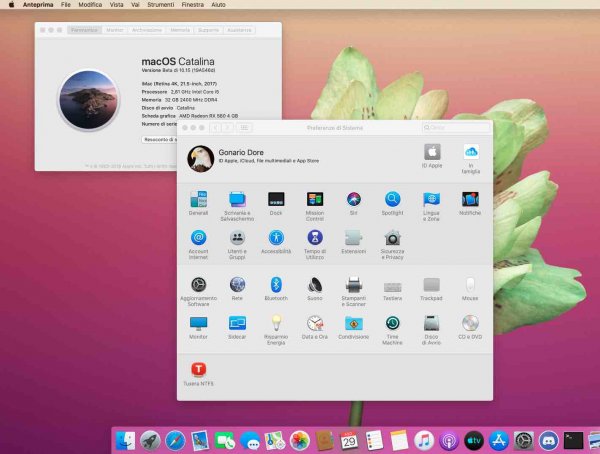Open Photos app from the Dock
This screenshot has width=600, height=454.
[299, 441]
